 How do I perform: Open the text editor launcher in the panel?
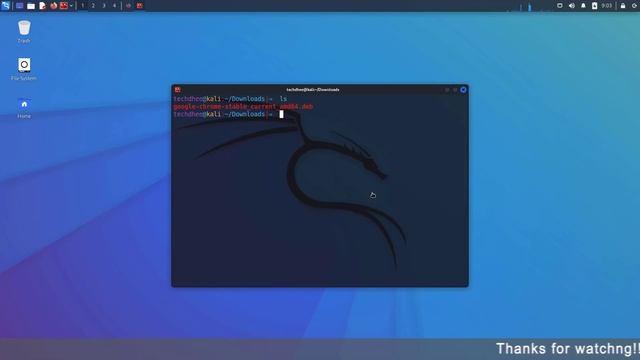coord(42,6)
